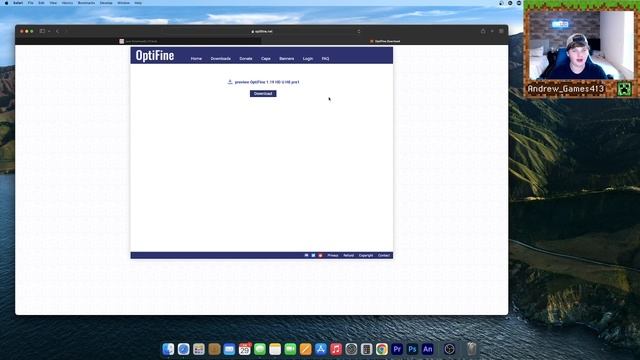Open the Capes page

(266, 58)
